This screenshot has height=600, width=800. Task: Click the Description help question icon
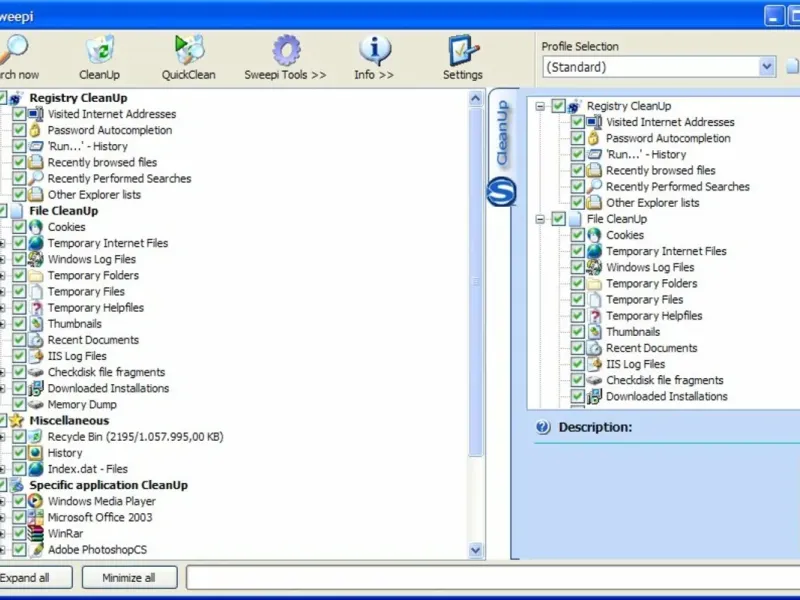pyautogui.click(x=543, y=427)
